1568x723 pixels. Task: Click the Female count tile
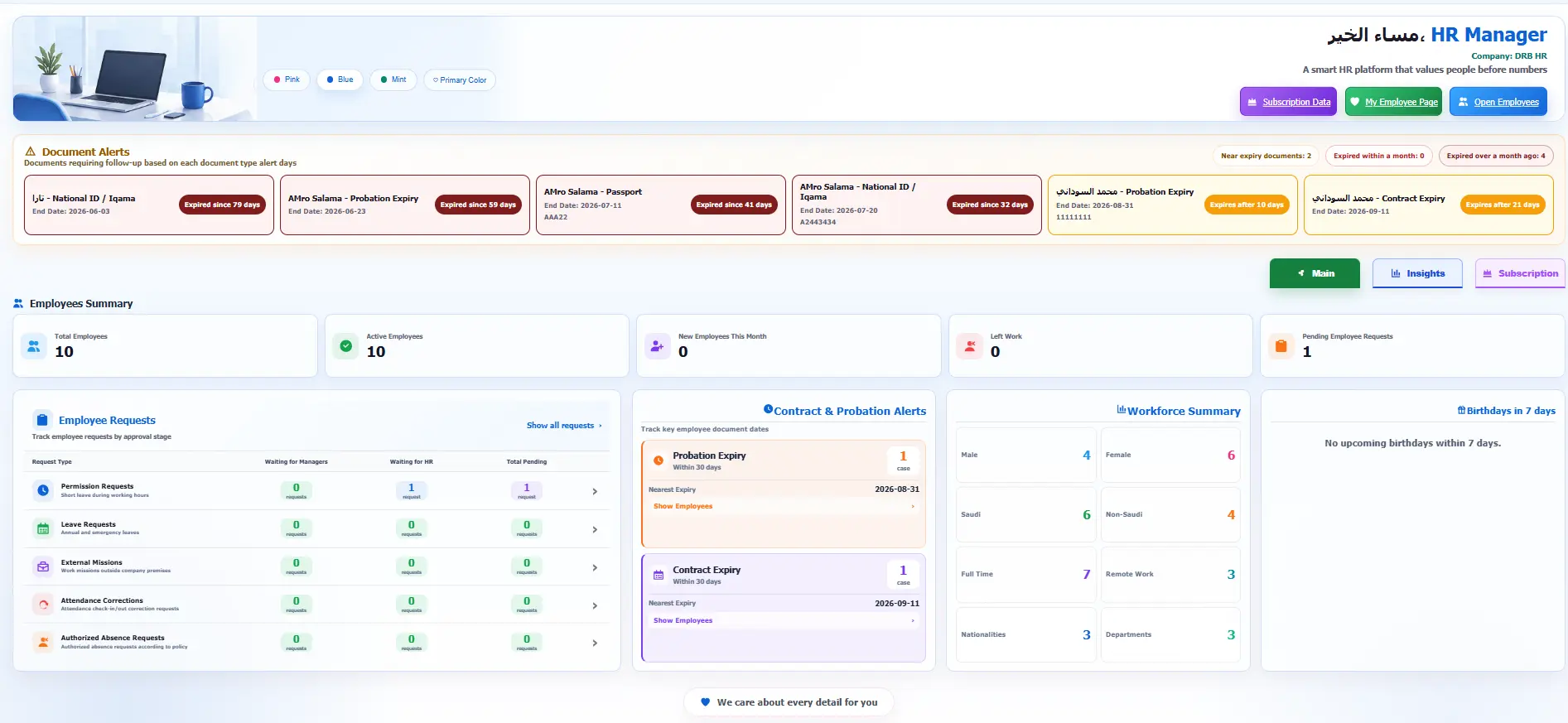pos(1170,455)
